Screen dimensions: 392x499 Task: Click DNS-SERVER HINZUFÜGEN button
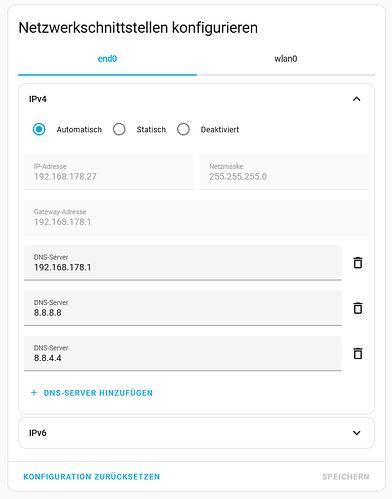[x=92, y=393]
